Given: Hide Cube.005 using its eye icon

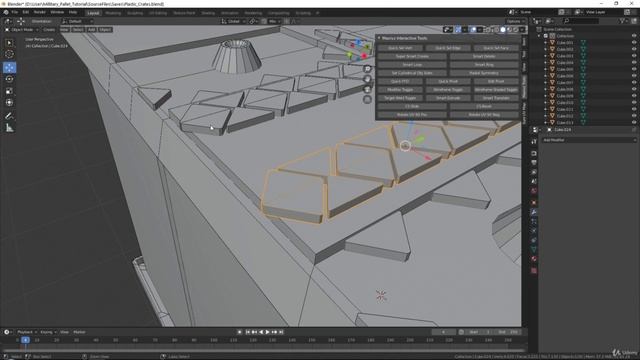Looking at the screenshot, I should 634,69.
